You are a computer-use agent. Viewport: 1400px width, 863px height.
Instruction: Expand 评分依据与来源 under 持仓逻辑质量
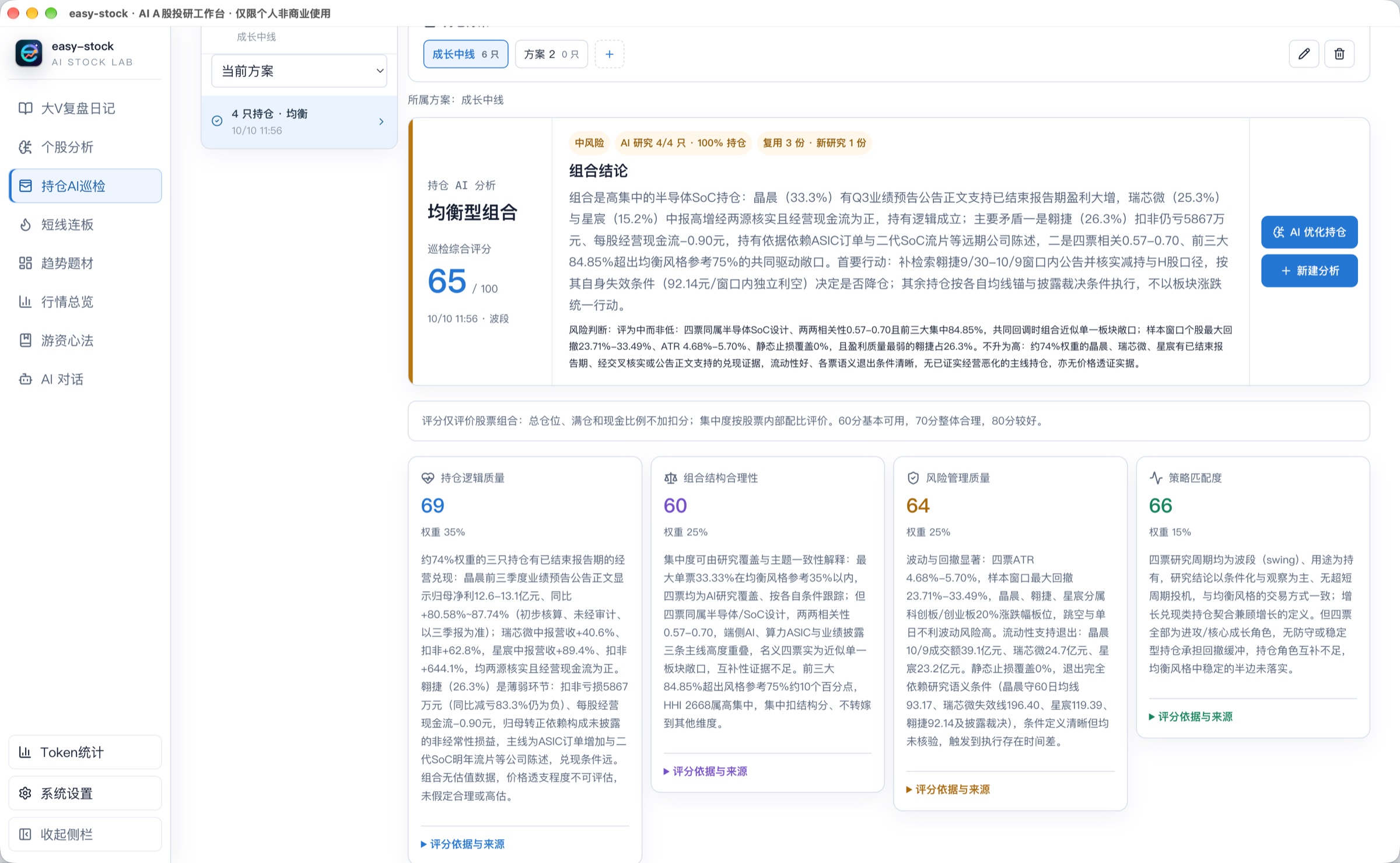(463, 844)
